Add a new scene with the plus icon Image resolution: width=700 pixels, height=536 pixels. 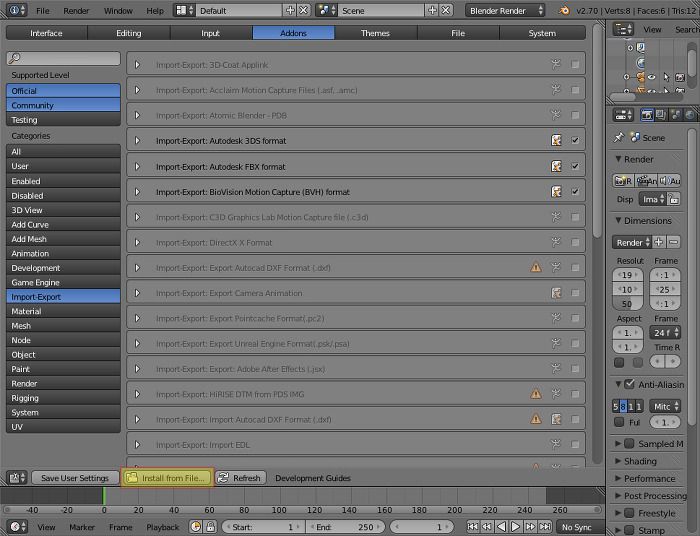click(432, 10)
